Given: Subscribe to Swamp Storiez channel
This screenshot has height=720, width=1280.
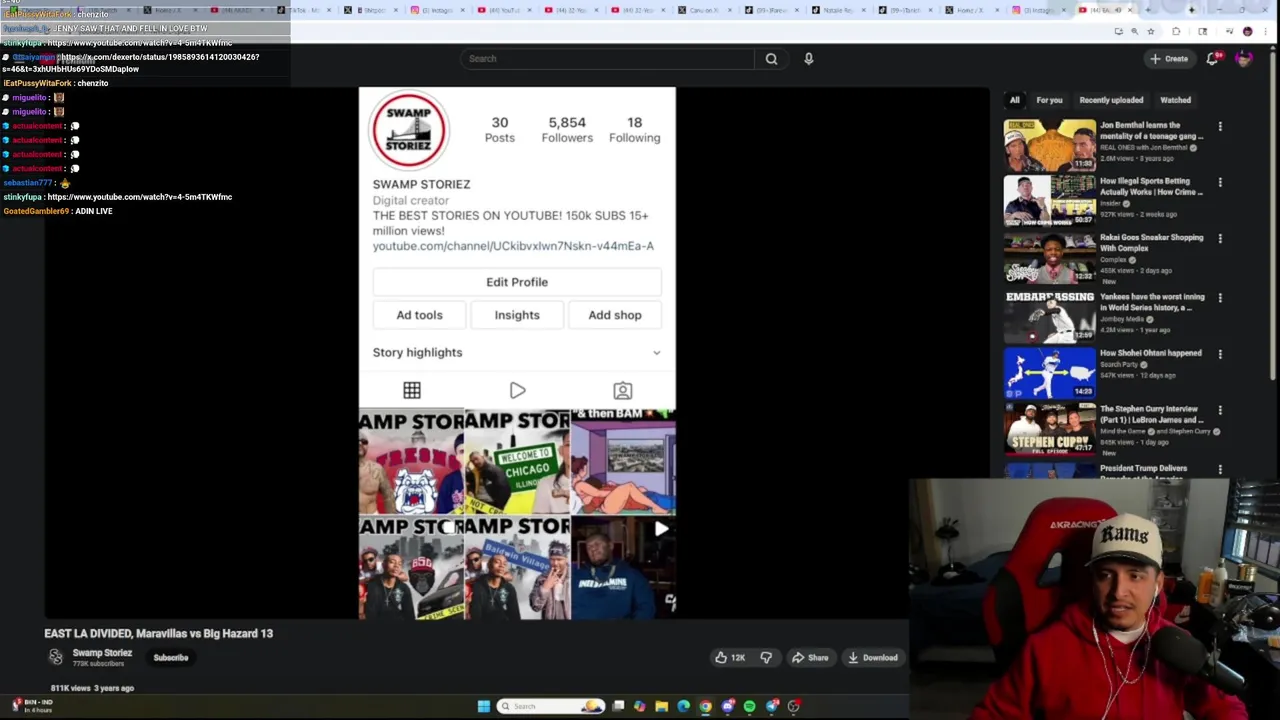Looking at the screenshot, I should [171, 658].
